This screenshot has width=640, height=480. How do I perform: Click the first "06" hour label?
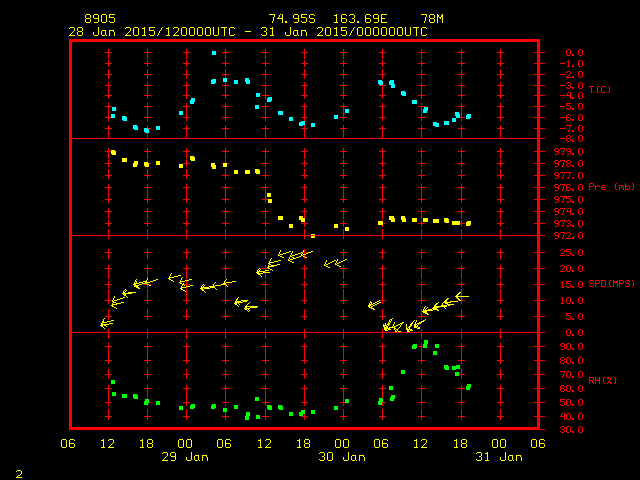point(68,444)
